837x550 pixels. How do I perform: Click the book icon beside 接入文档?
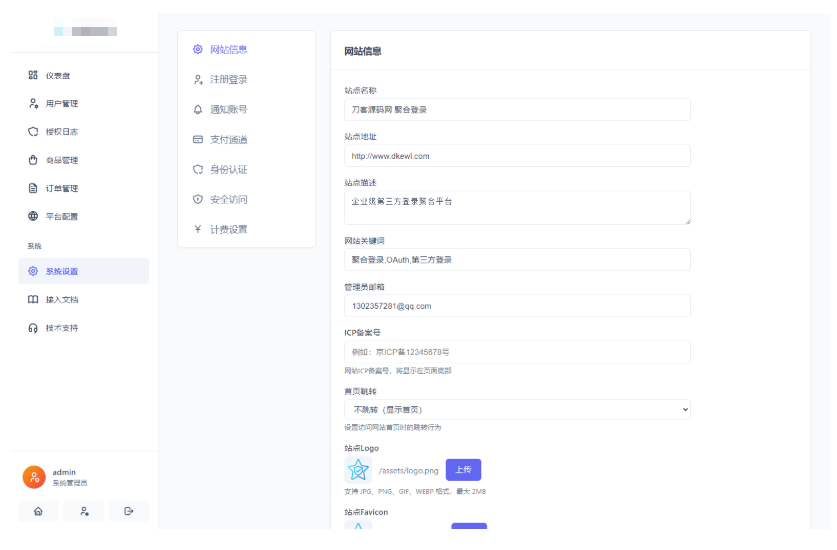[33, 299]
